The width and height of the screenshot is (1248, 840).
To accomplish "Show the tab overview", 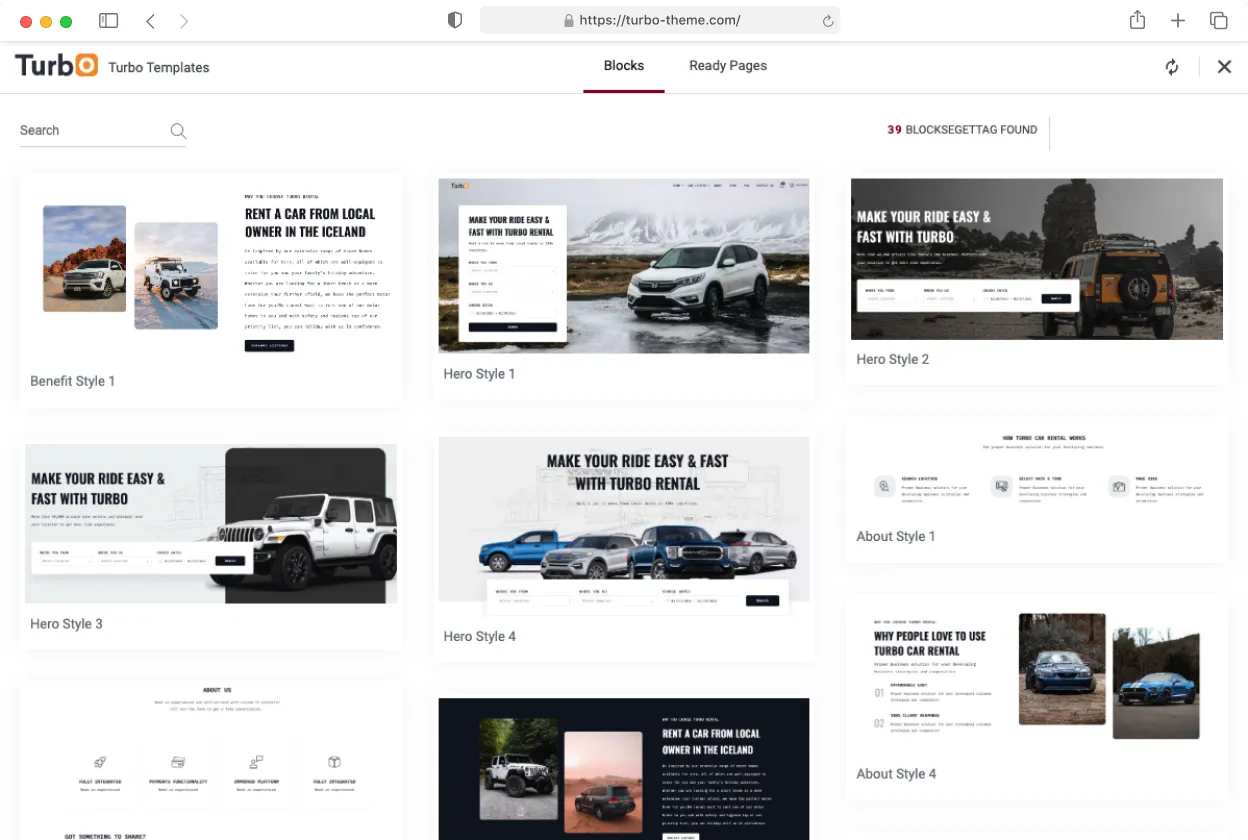I will point(1218,21).
